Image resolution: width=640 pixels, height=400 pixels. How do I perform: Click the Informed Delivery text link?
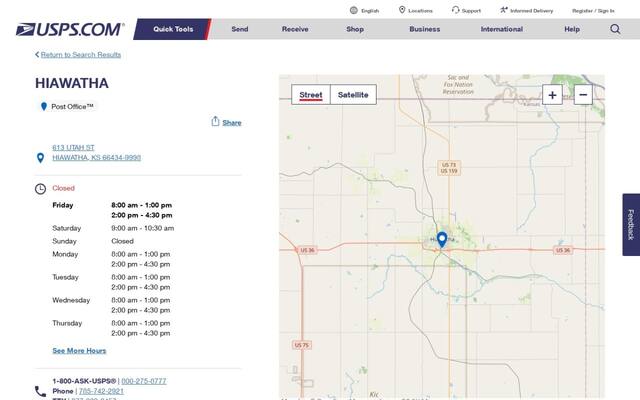531,11
